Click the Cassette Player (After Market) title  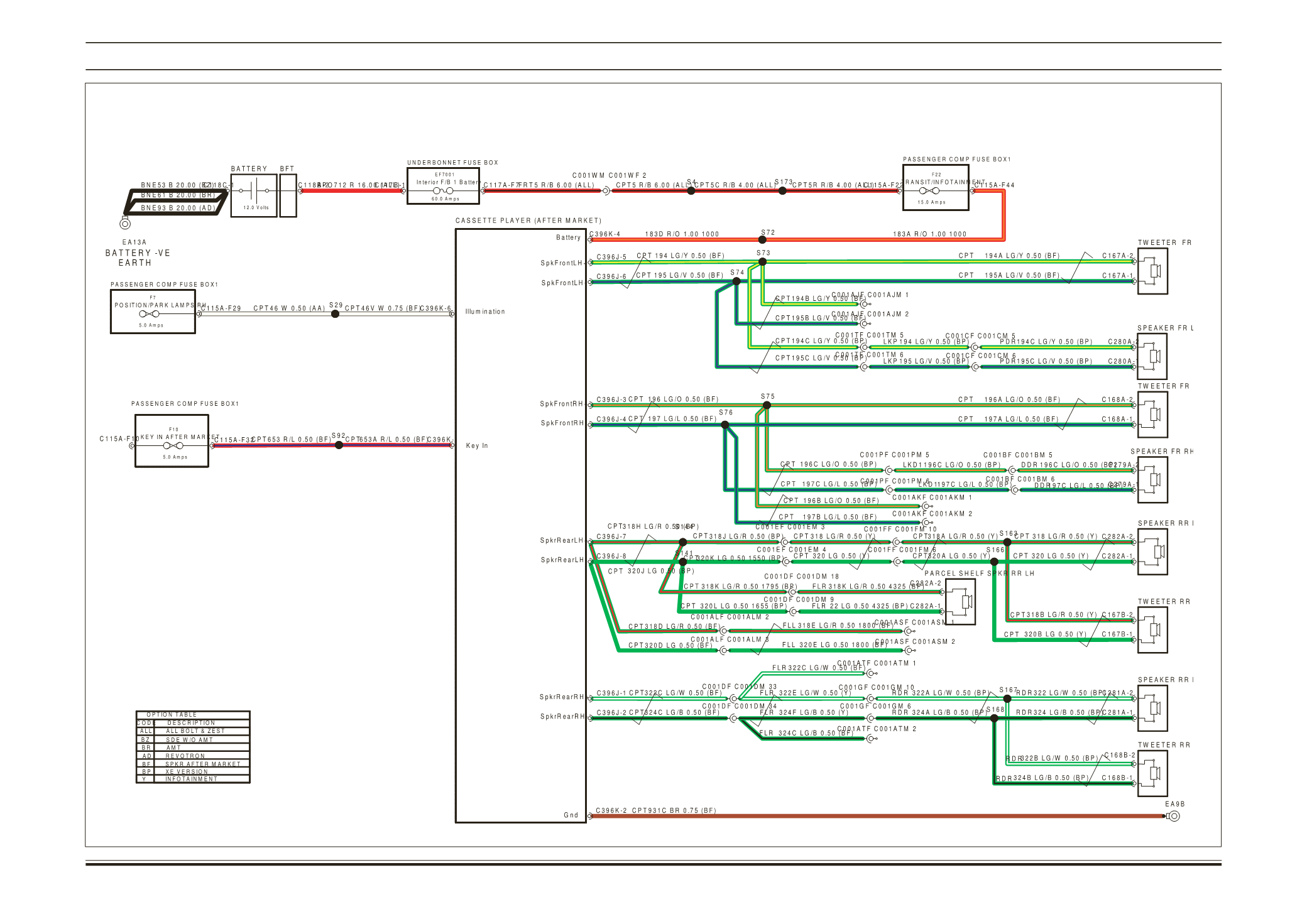point(528,220)
